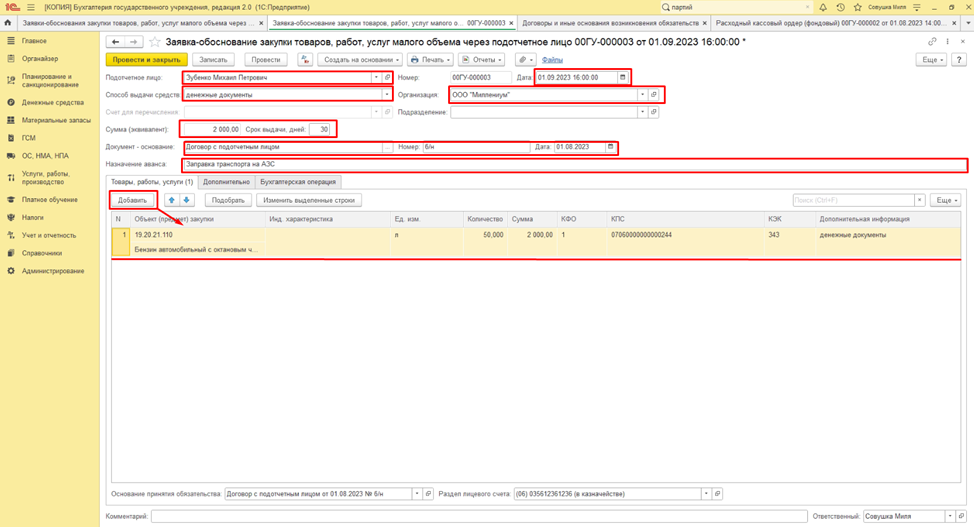Screen dimensions: 974x527
Task: Navigate forward with right arrow button
Action: (134, 42)
